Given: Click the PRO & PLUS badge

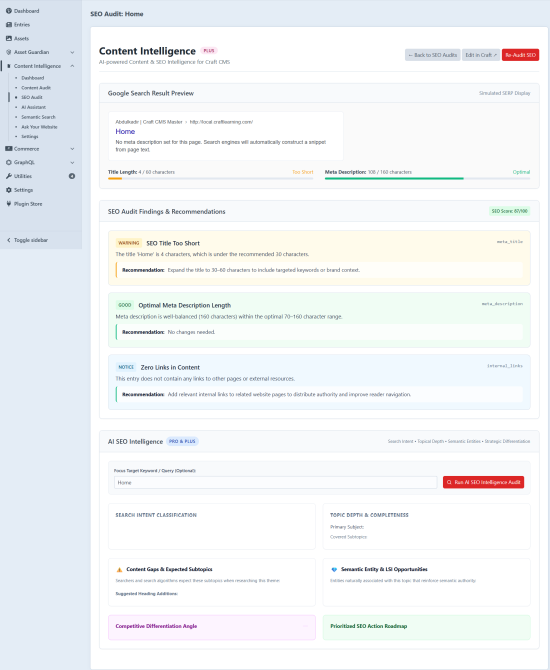Looking at the screenshot, I should pyautogui.click(x=182, y=441).
